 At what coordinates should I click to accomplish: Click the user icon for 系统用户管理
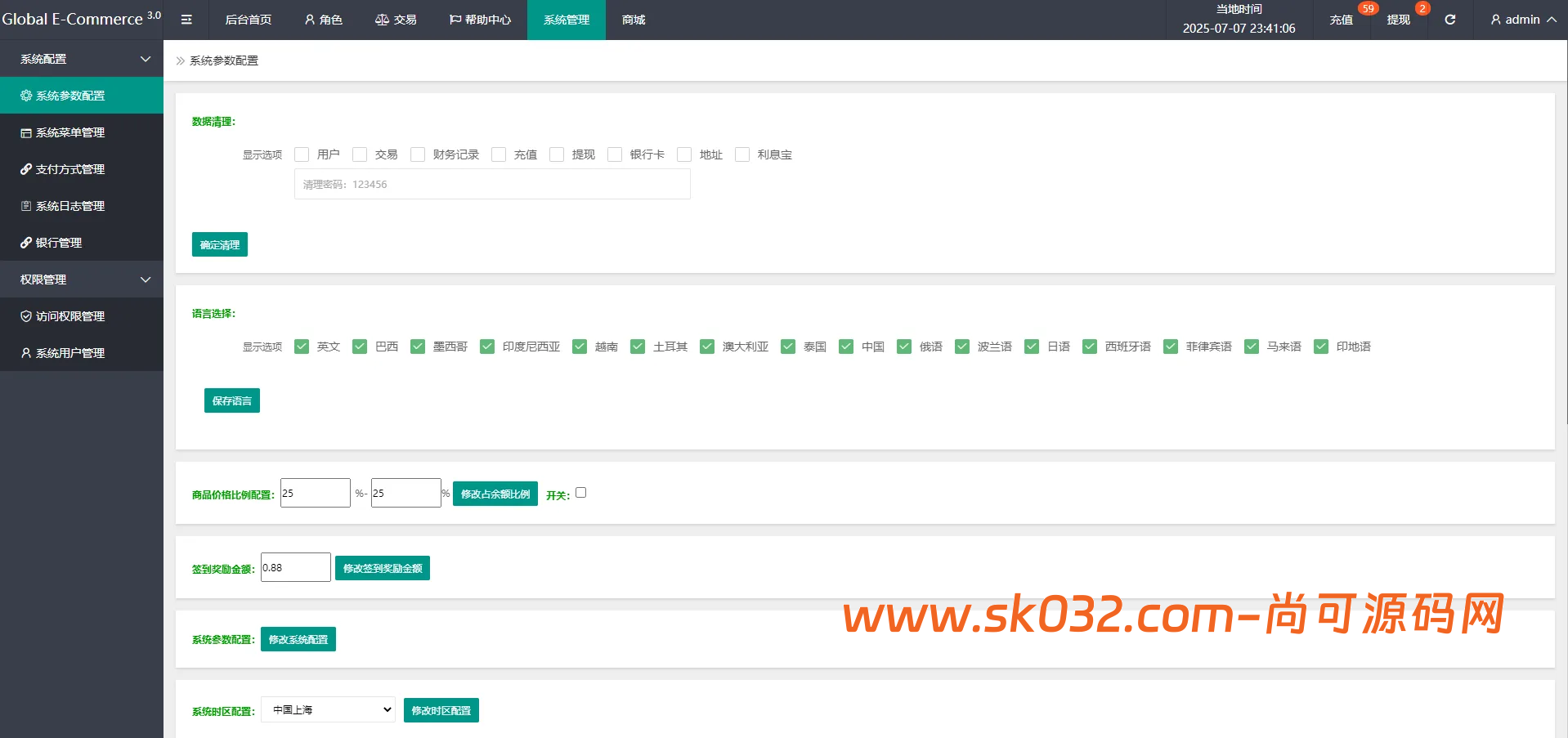26,353
